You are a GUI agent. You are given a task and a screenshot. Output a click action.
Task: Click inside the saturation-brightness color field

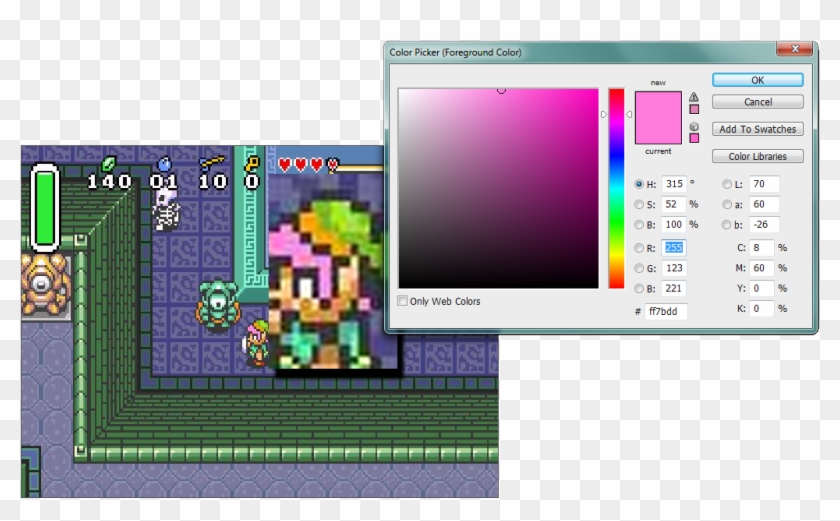click(498, 188)
